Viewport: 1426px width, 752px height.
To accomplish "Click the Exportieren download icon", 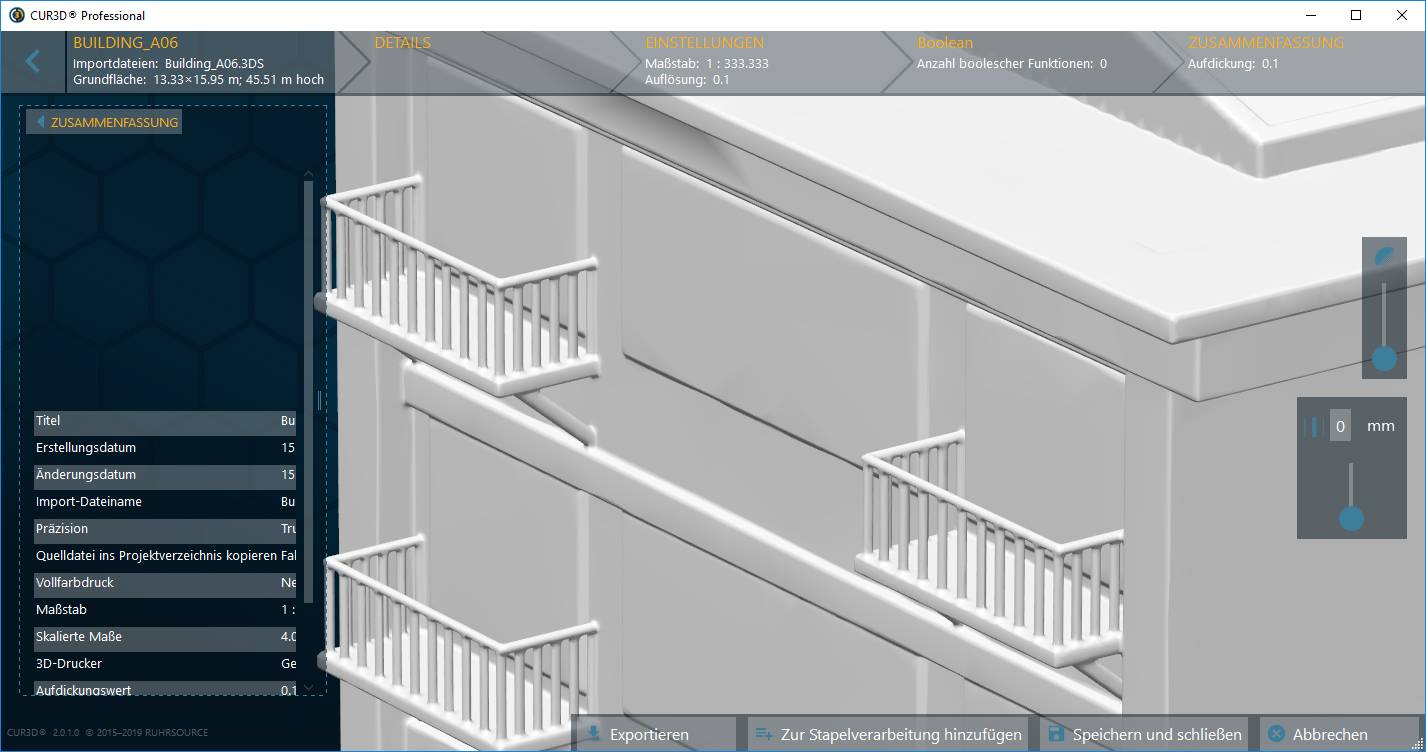I will pos(594,733).
